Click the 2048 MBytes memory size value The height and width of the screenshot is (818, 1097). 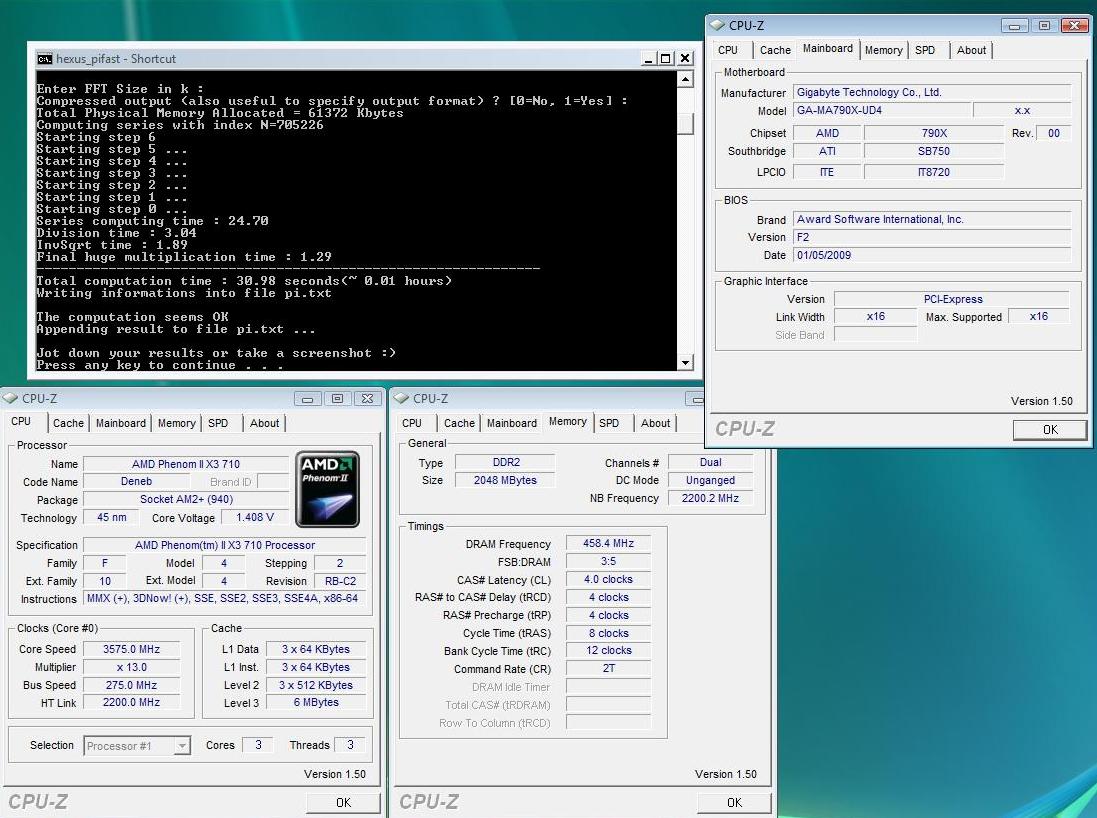click(505, 480)
